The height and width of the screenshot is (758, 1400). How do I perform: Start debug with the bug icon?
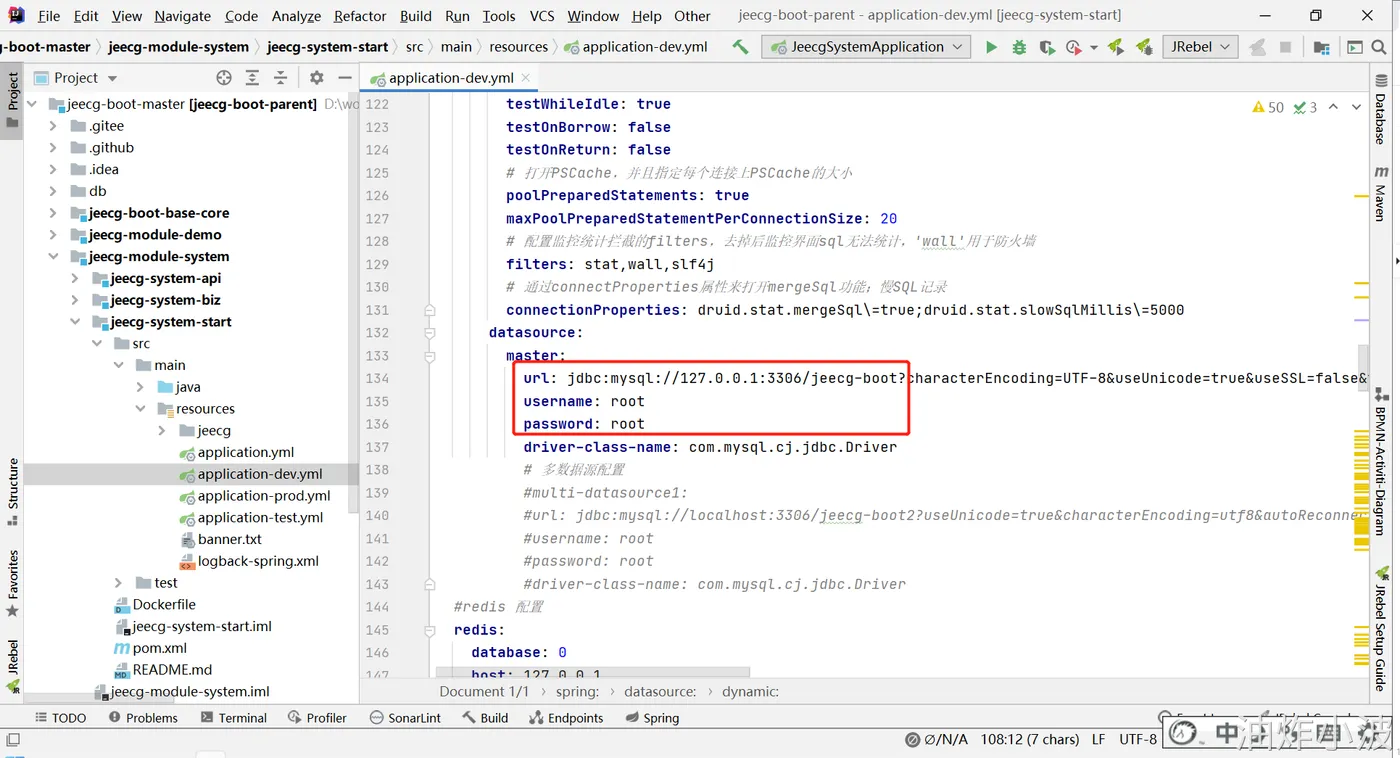tap(1019, 47)
